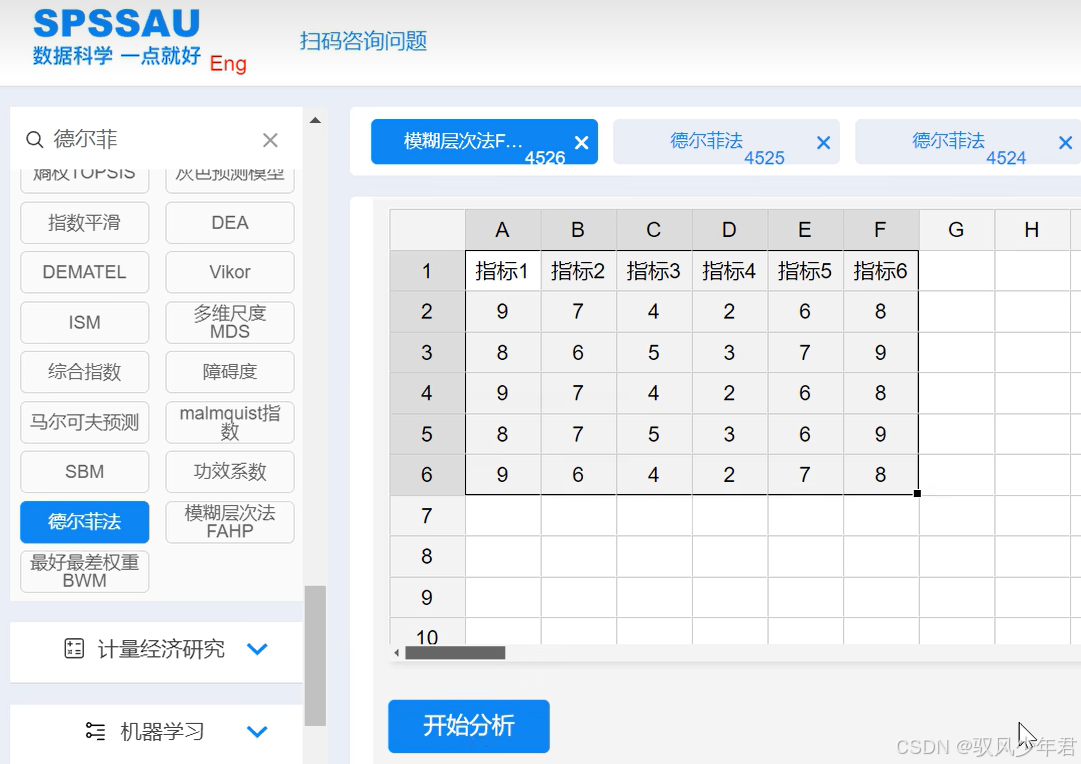Select the SBM method

[85, 472]
